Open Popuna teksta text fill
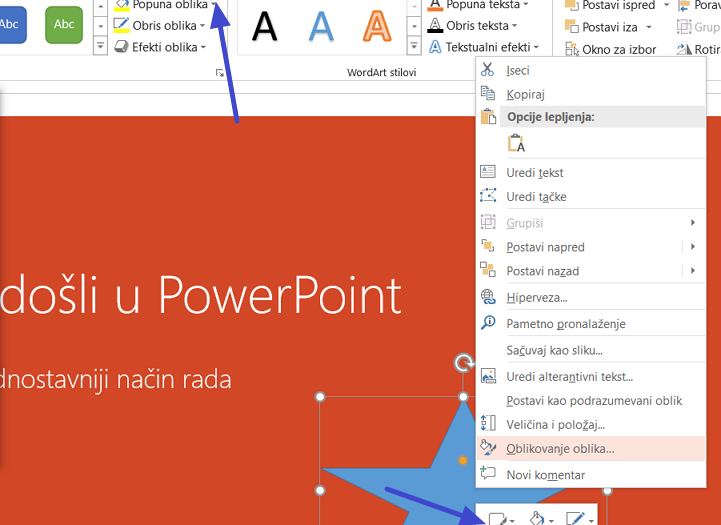Viewport: 721px width, 525px height. (x=478, y=5)
